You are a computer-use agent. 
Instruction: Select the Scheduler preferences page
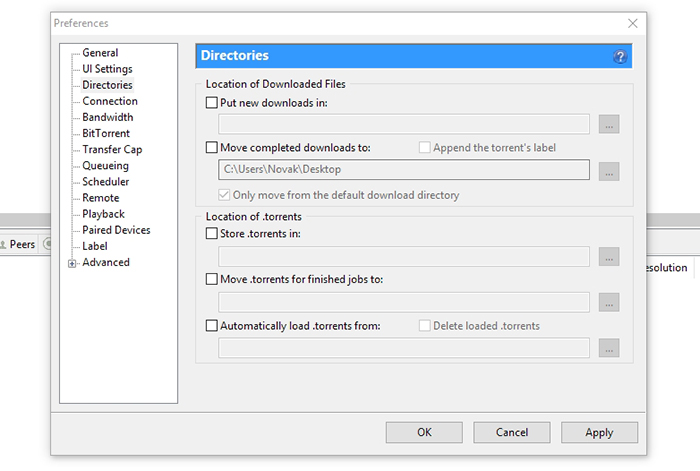click(x=105, y=182)
